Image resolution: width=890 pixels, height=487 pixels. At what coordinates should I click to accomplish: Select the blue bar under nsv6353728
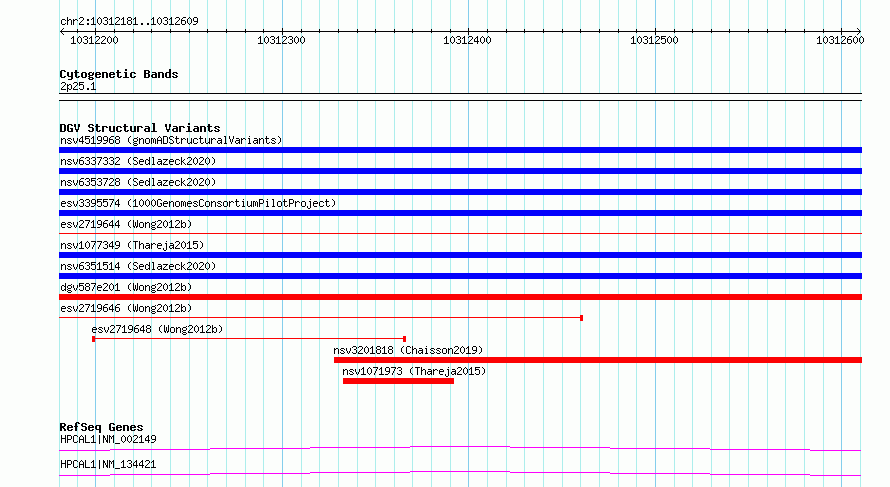460,192
